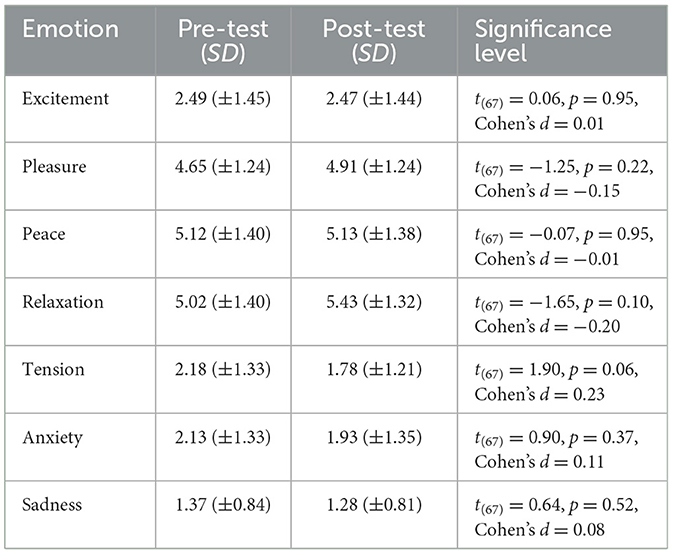Click the post-test value 5.43 (±1.32)

pos(374,302)
